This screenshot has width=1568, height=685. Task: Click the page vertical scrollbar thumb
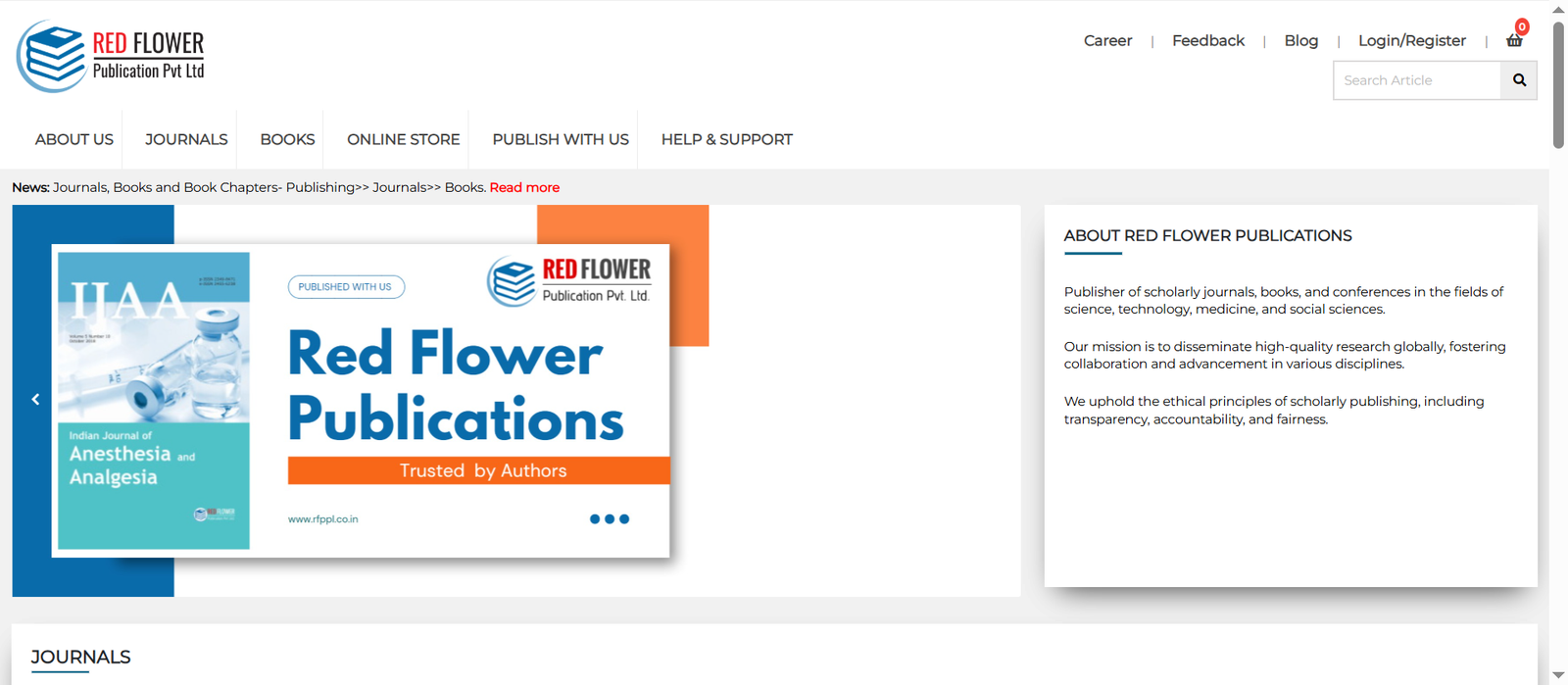click(1558, 84)
